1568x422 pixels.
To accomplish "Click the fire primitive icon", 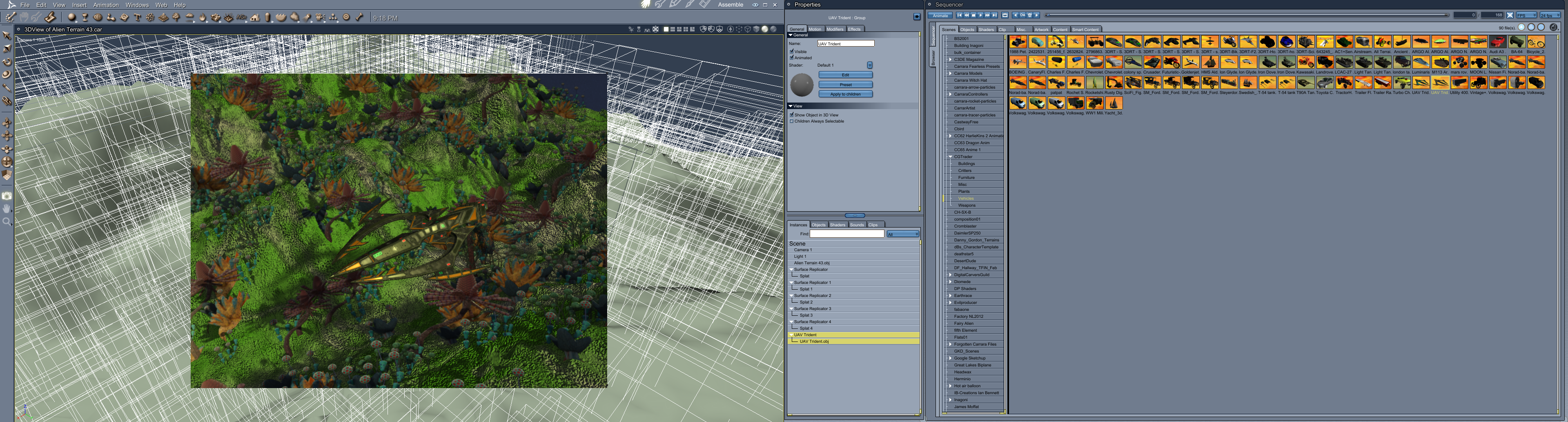I will (x=203, y=18).
